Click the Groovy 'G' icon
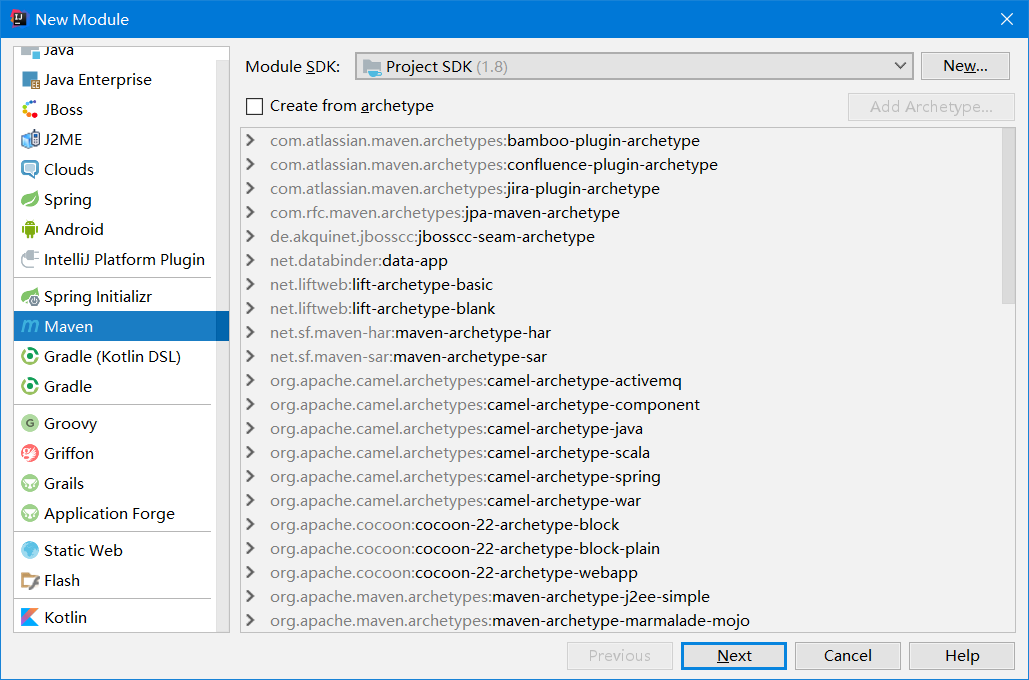This screenshot has height=680, width=1029. coord(30,423)
